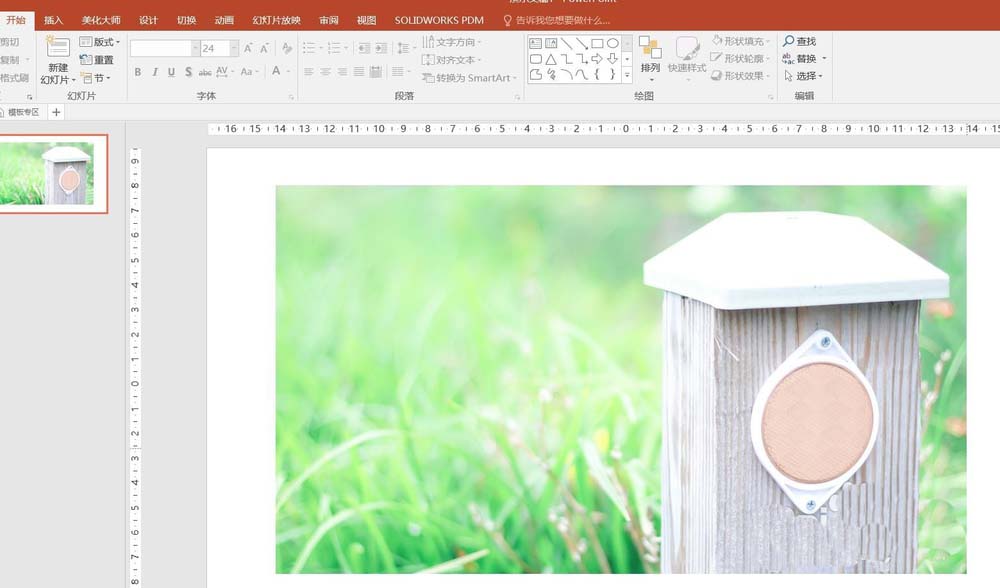This screenshot has height=588, width=1000.
Task: Click the Reset (重置) button
Action: [96, 60]
